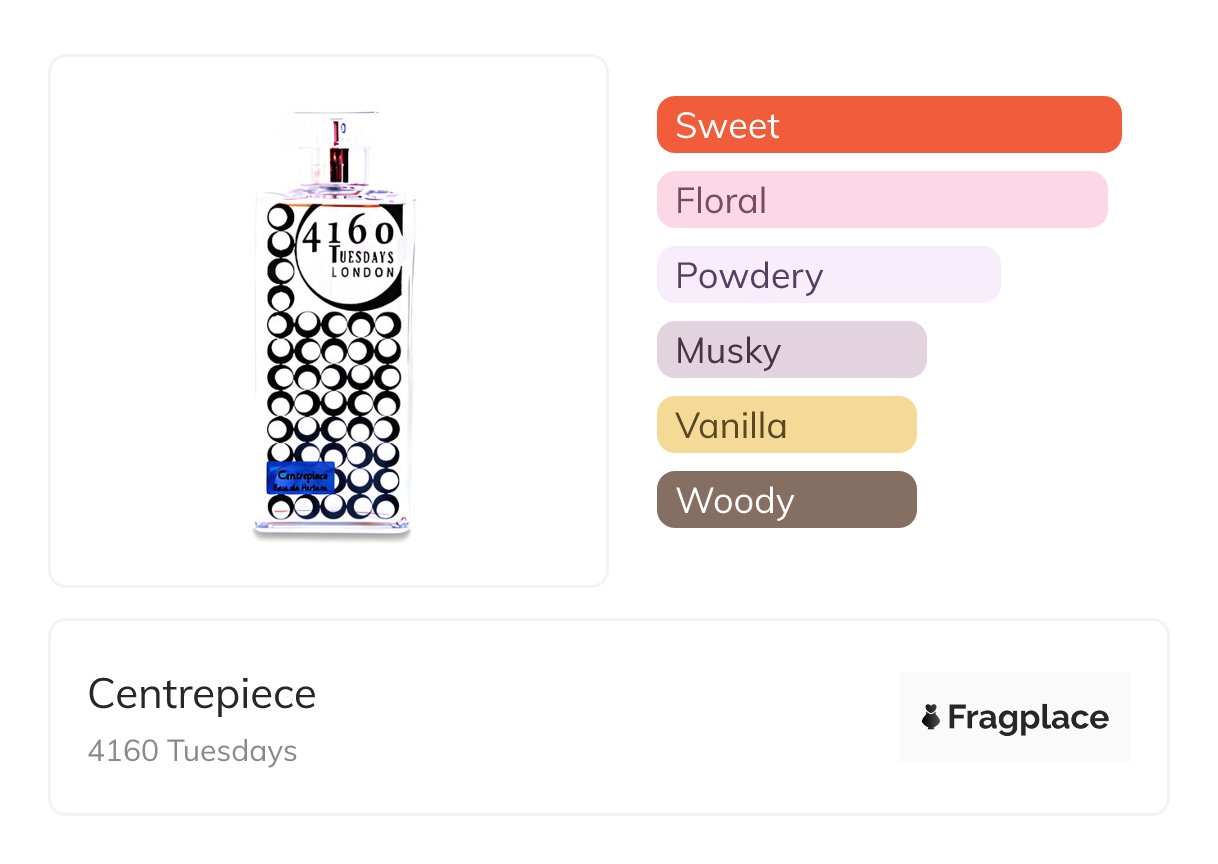Click the Fragplace wordmark text
Image resolution: width=1218 pixels, height=864 pixels.
coord(1028,718)
